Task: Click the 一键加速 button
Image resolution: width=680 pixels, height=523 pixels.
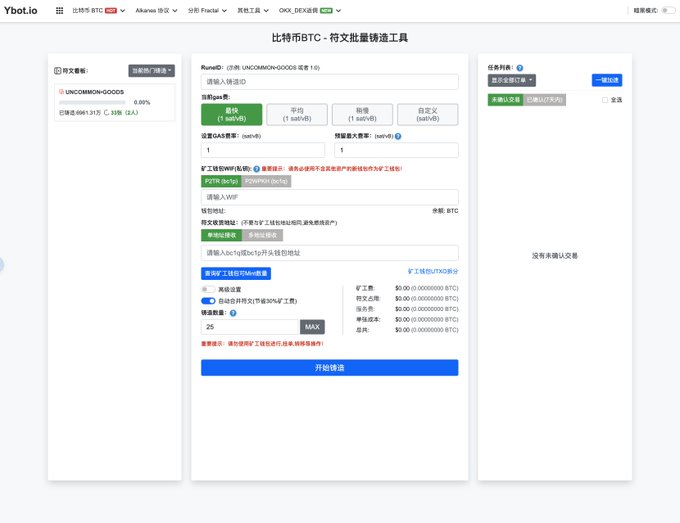Action: [607, 80]
